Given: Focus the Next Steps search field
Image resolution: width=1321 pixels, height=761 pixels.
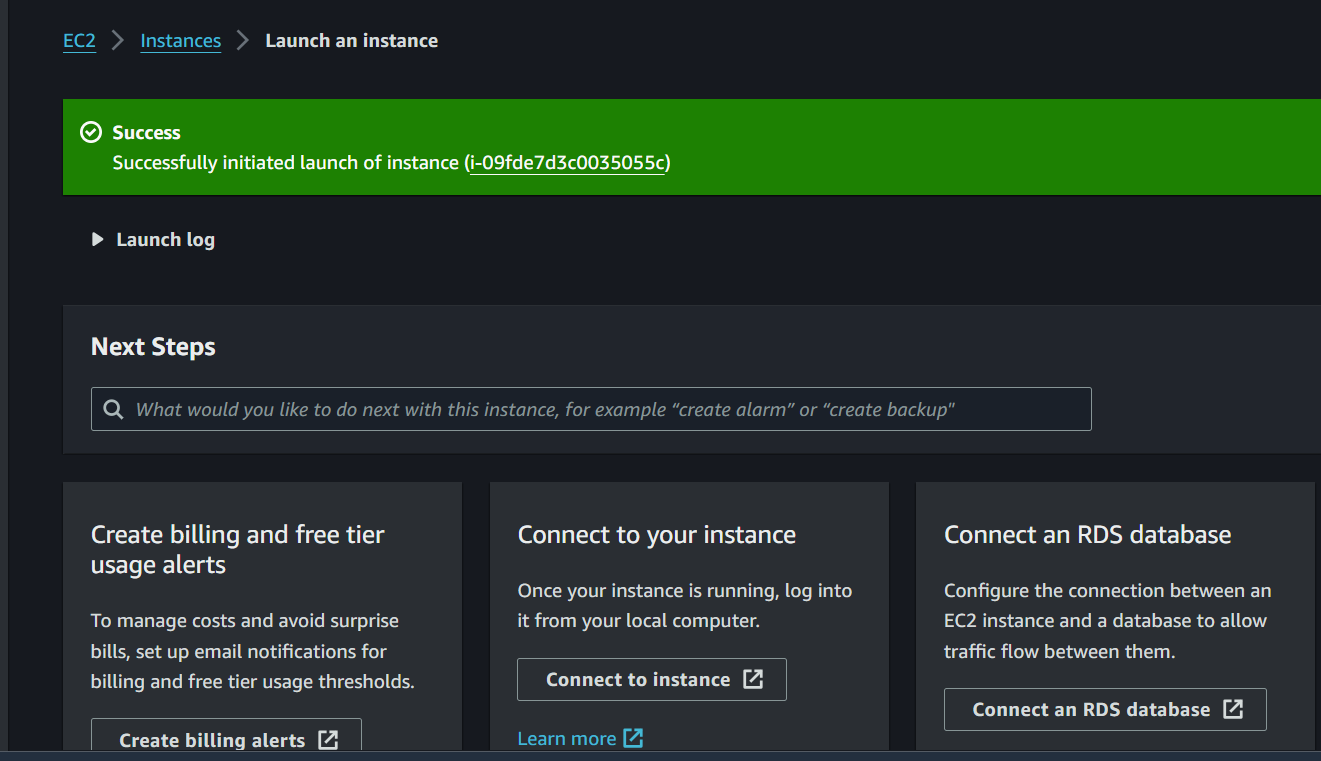Looking at the screenshot, I should (591, 410).
